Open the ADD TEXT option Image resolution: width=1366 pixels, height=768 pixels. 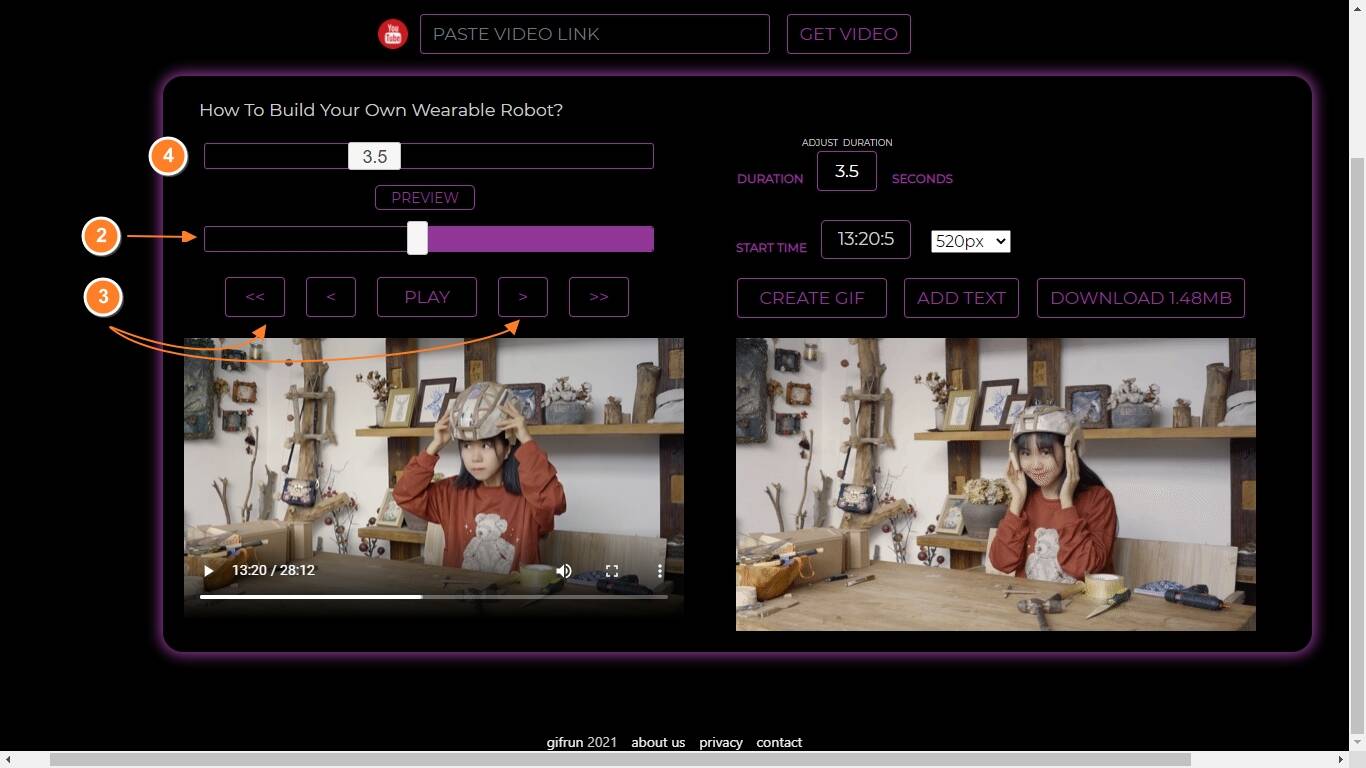(x=960, y=297)
